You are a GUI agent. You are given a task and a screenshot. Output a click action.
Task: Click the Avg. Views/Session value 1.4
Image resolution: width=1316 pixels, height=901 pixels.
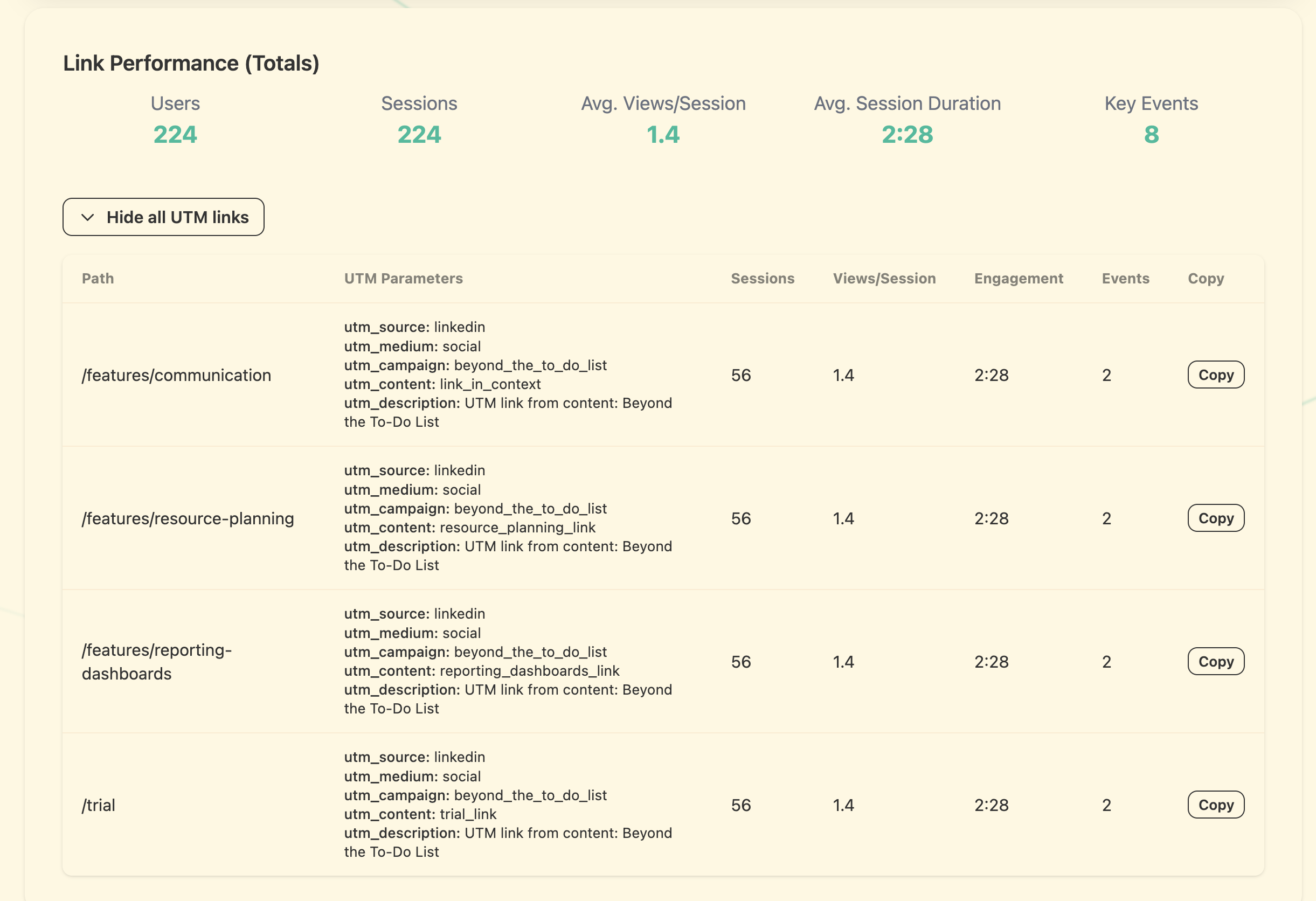tap(663, 135)
